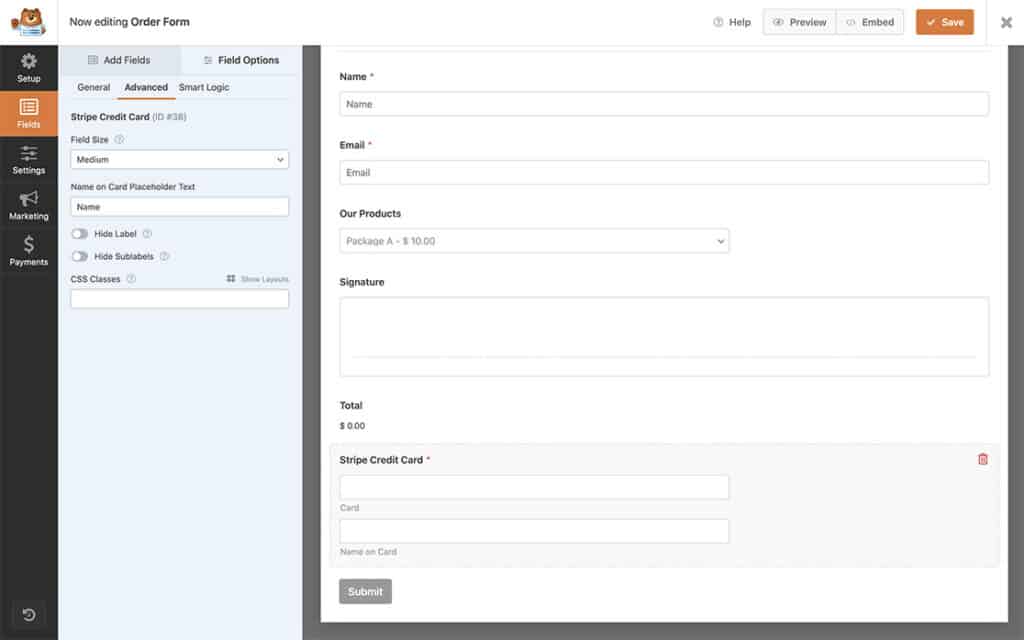This screenshot has height=640, width=1024.
Task: Open the Our Products package dropdown
Action: [x=535, y=240]
